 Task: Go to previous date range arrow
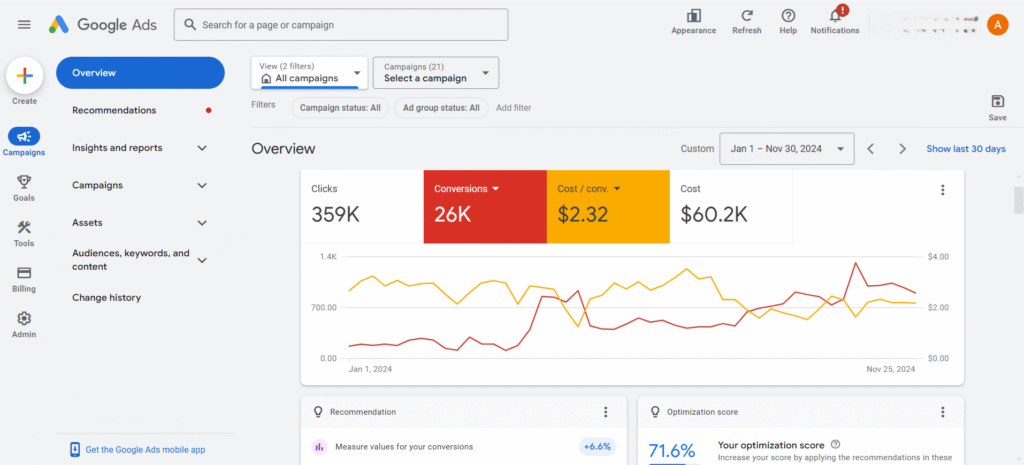coord(871,149)
